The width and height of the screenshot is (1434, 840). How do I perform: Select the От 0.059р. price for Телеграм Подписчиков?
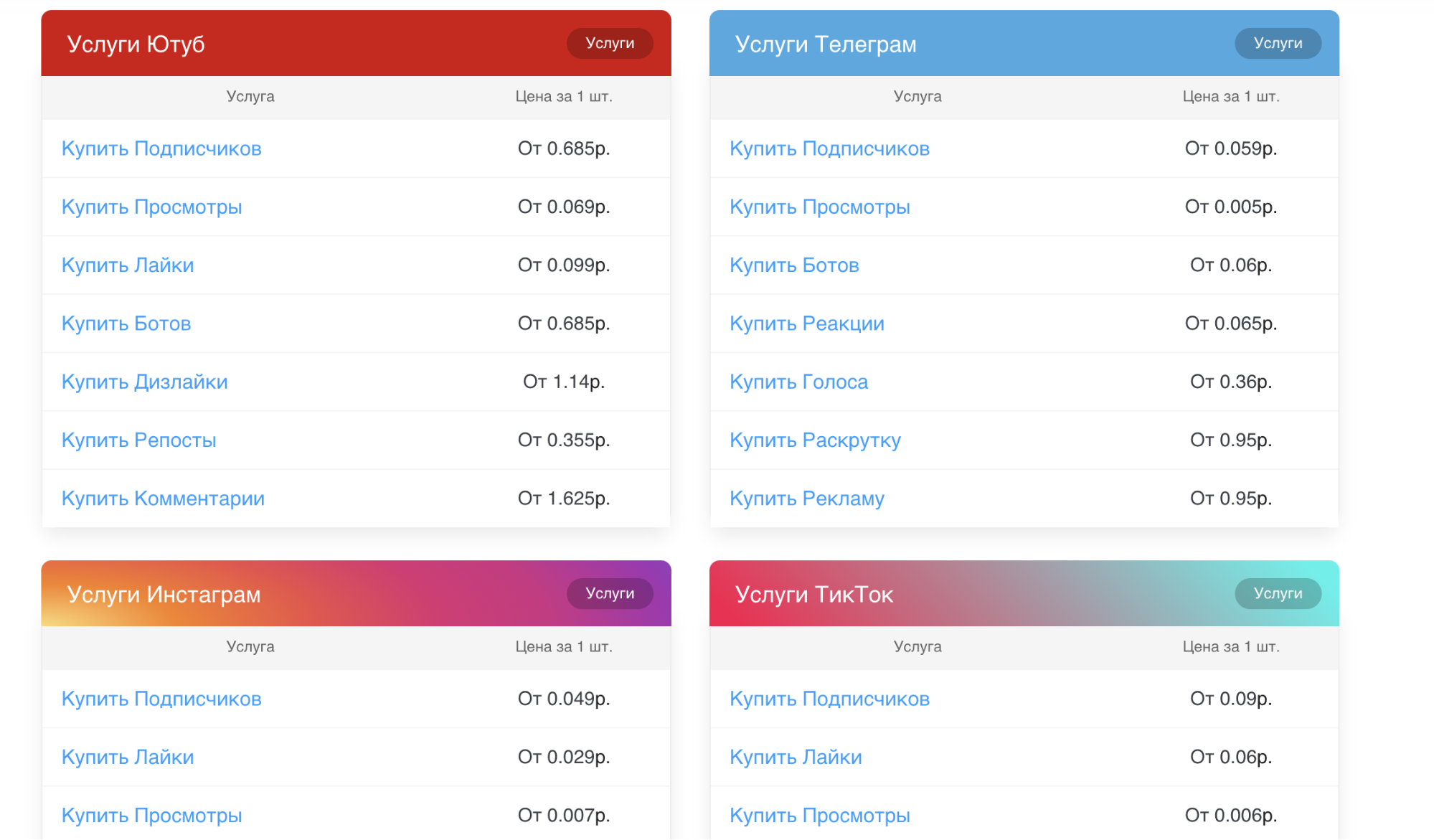click(x=1231, y=148)
